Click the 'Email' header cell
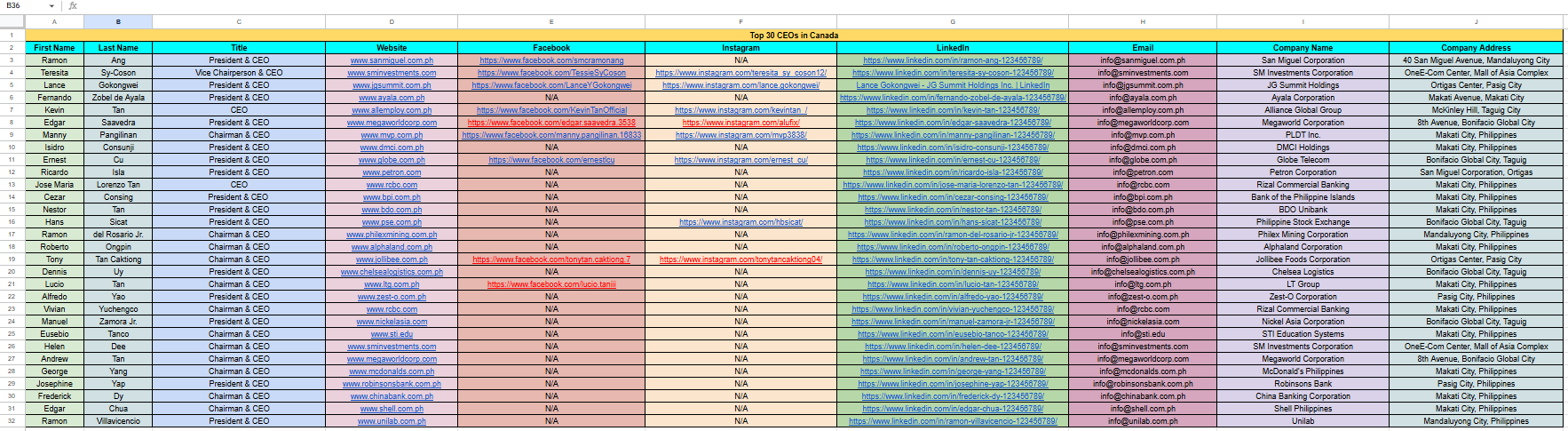1568x431 pixels. pos(1143,48)
